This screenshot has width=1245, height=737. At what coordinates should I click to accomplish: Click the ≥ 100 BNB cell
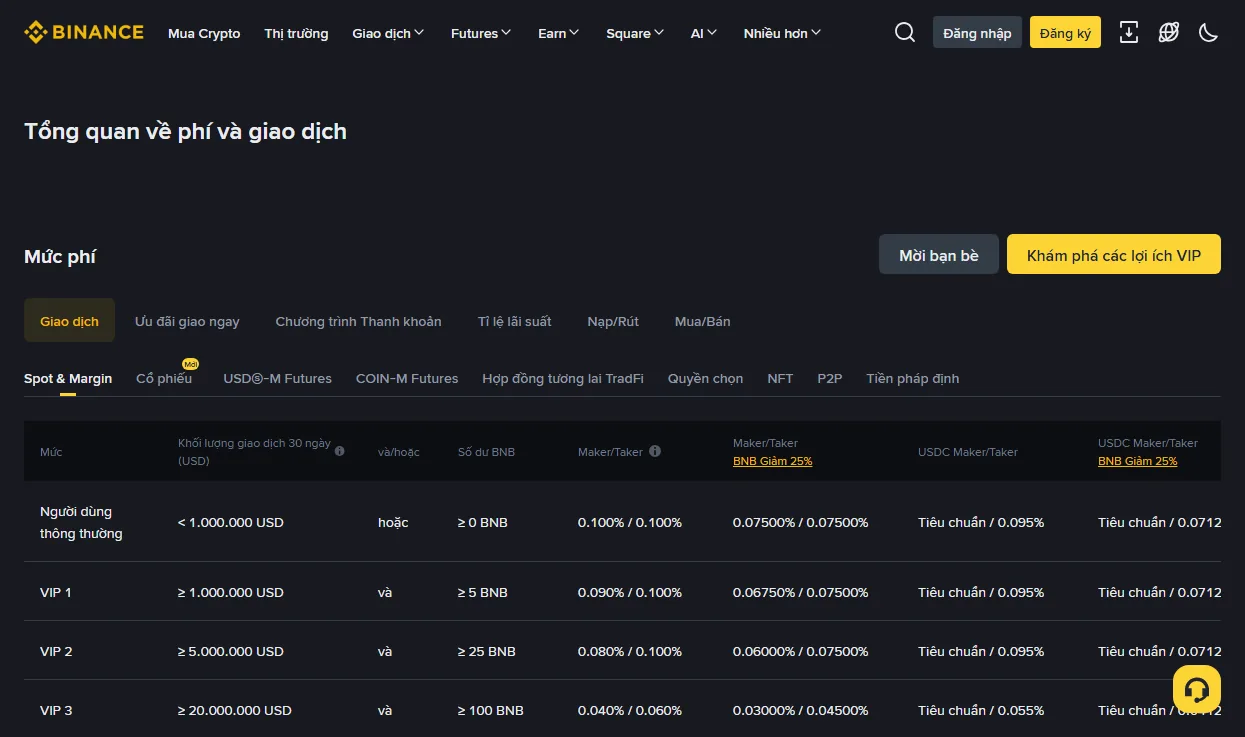[491, 710]
